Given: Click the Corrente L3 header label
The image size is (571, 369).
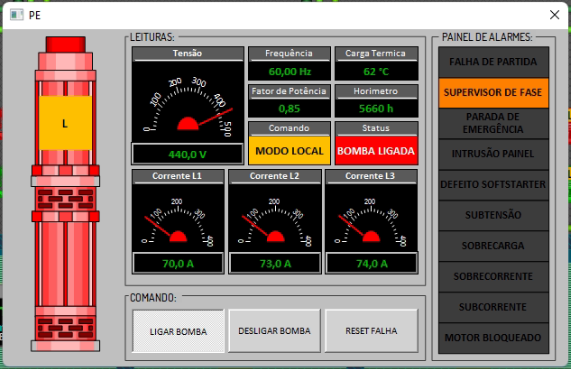Looking at the screenshot, I should (371, 176).
